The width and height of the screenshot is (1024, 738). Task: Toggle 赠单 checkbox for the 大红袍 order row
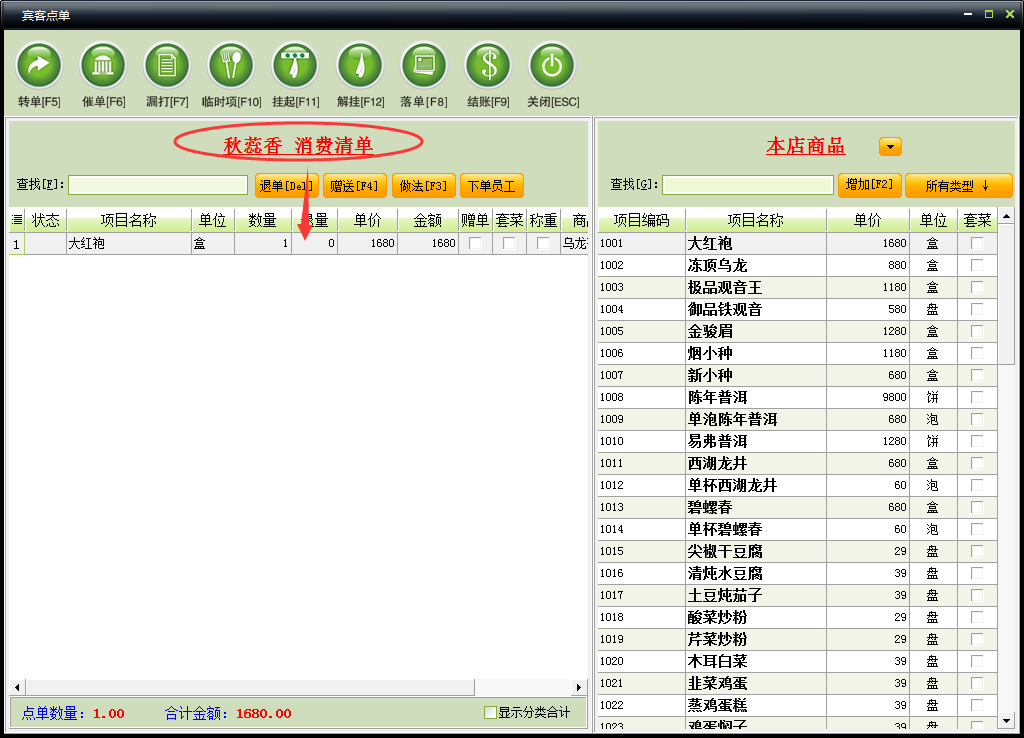coord(475,243)
